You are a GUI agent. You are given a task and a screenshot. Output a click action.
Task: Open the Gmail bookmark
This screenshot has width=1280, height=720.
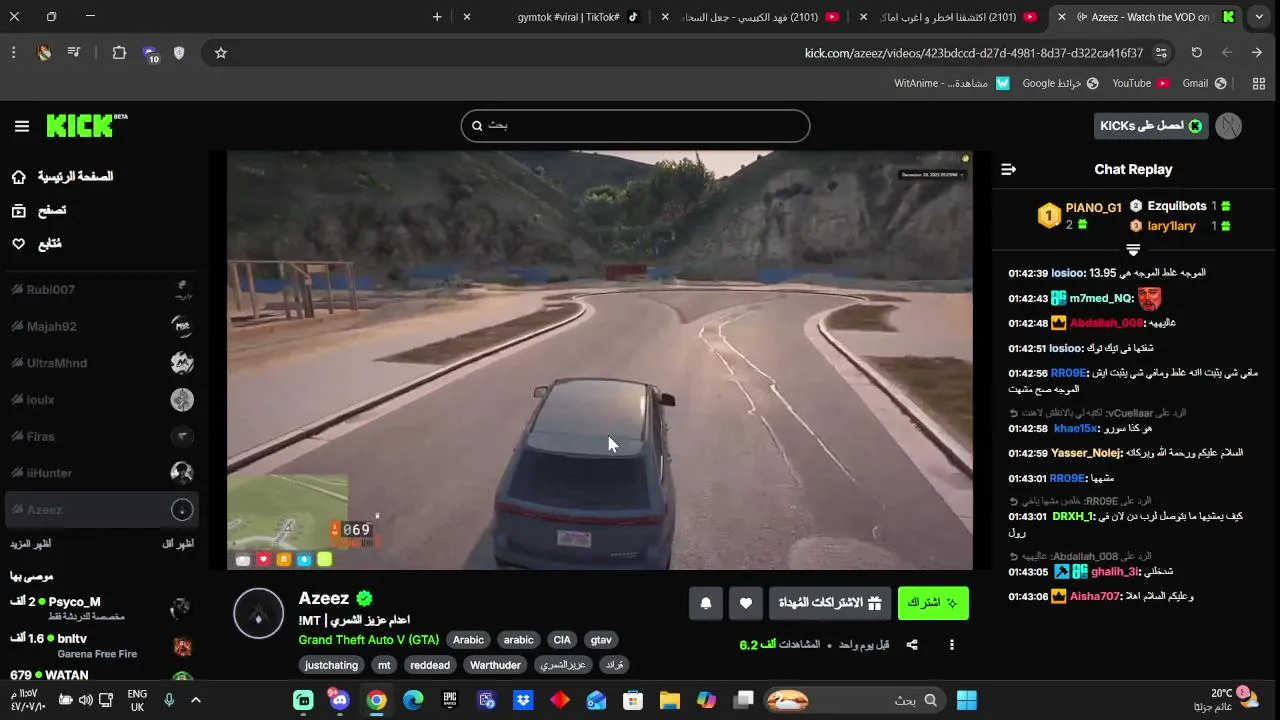point(1206,84)
